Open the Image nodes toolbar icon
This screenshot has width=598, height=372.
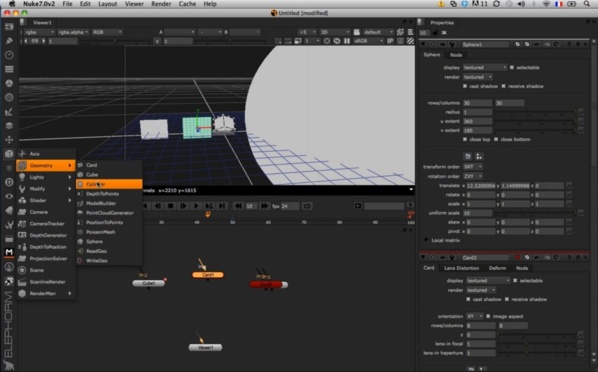tap(9, 27)
